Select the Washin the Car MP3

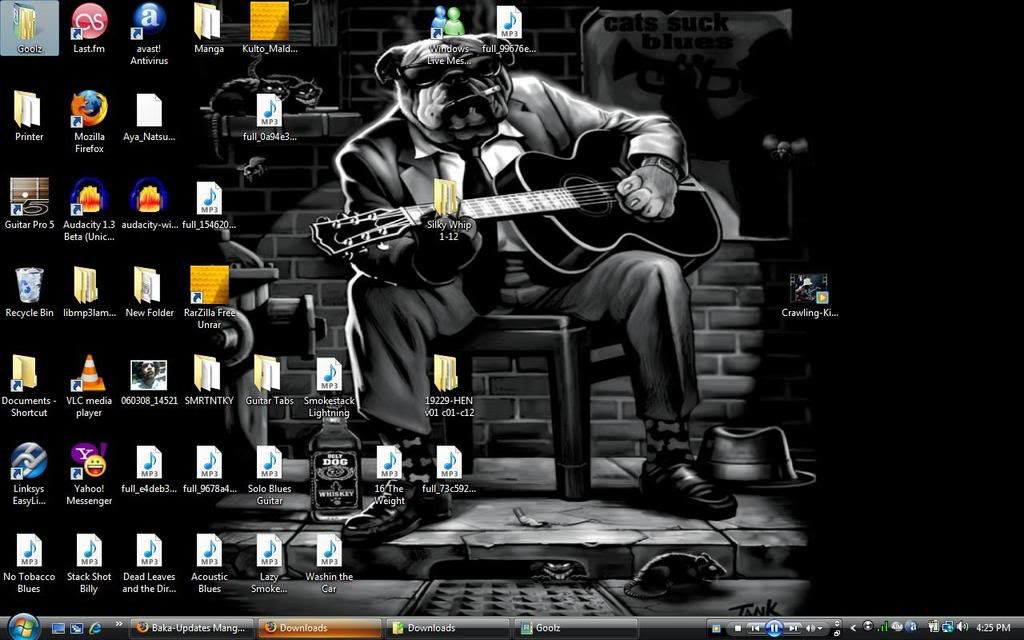(x=329, y=563)
